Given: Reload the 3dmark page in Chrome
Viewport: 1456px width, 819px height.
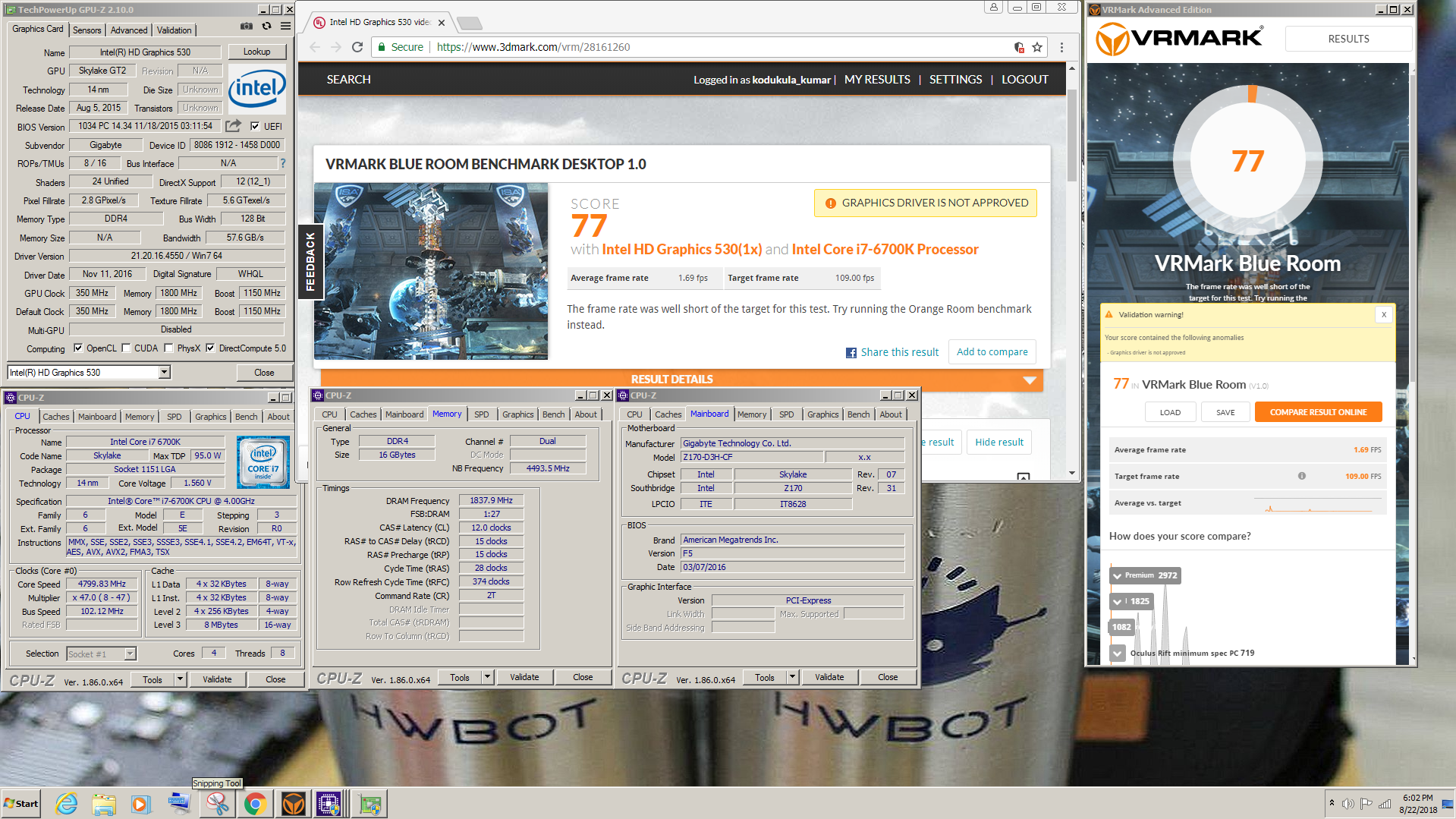Looking at the screenshot, I should tap(357, 47).
